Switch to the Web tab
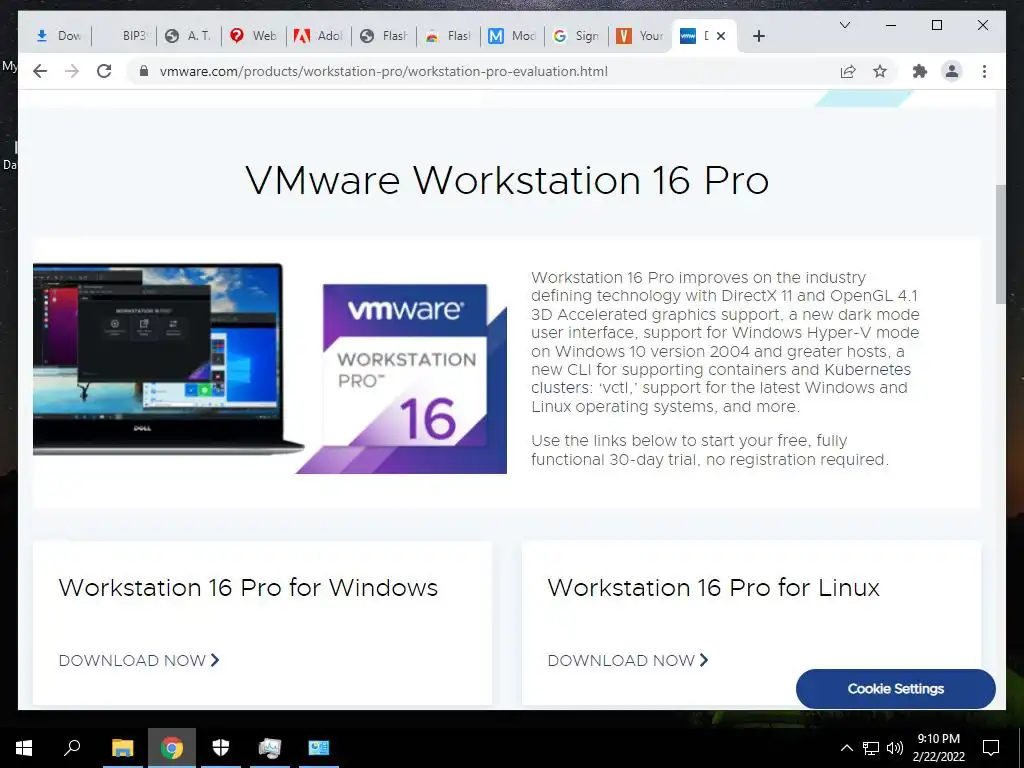 click(x=253, y=37)
